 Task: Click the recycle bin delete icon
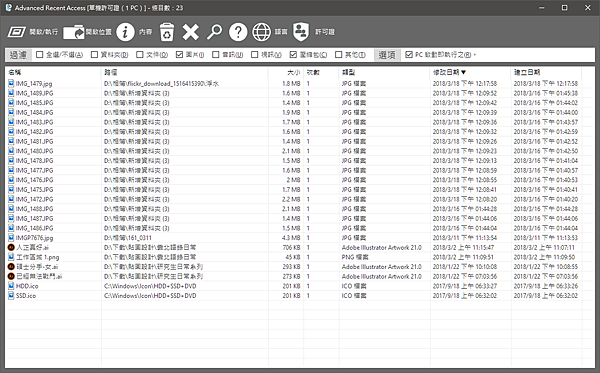(x=167, y=32)
